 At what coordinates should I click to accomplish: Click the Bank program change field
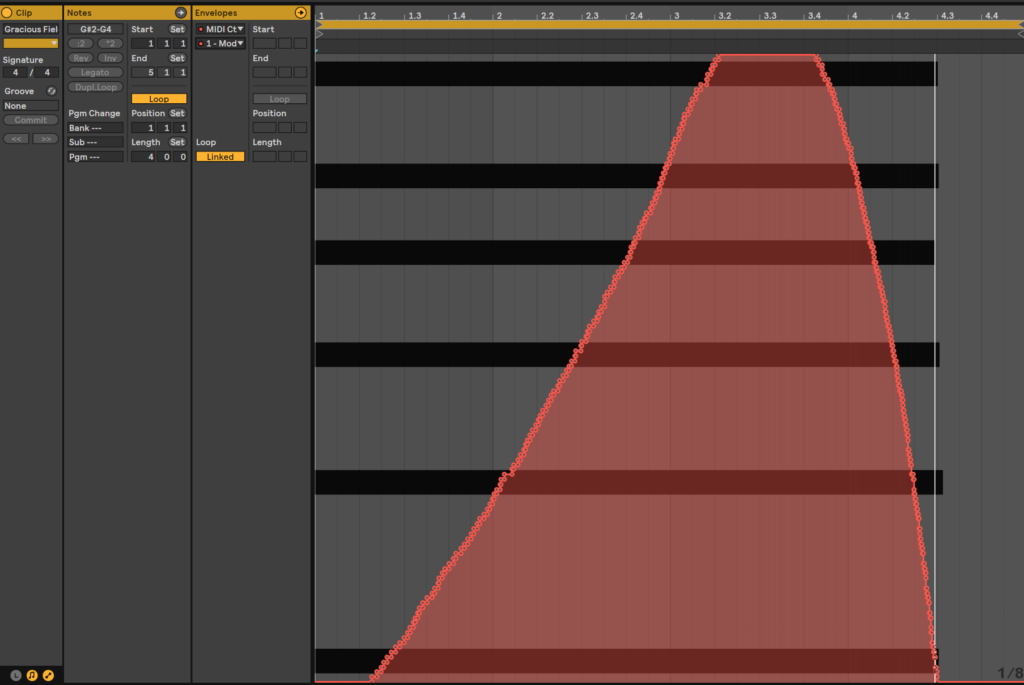click(96, 128)
